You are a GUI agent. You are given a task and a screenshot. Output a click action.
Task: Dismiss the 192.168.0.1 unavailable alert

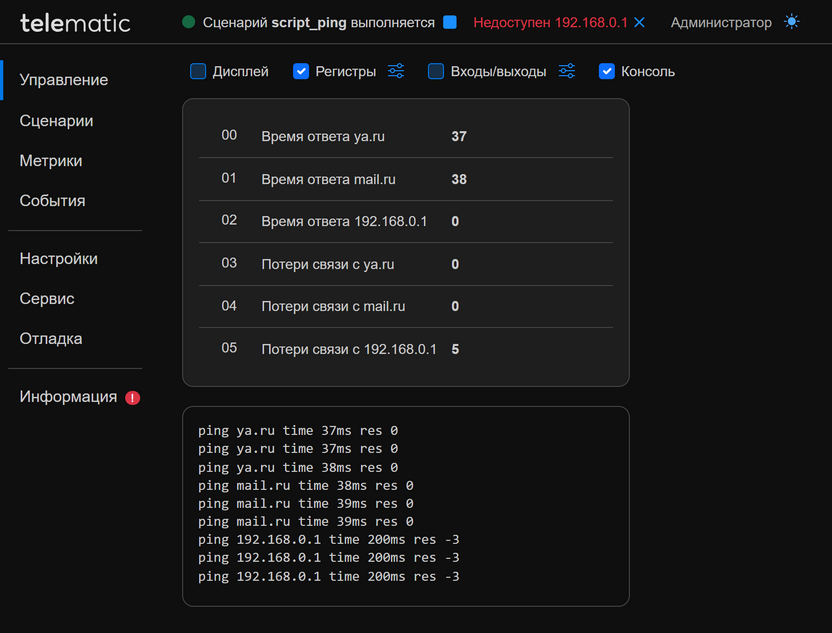pos(640,22)
